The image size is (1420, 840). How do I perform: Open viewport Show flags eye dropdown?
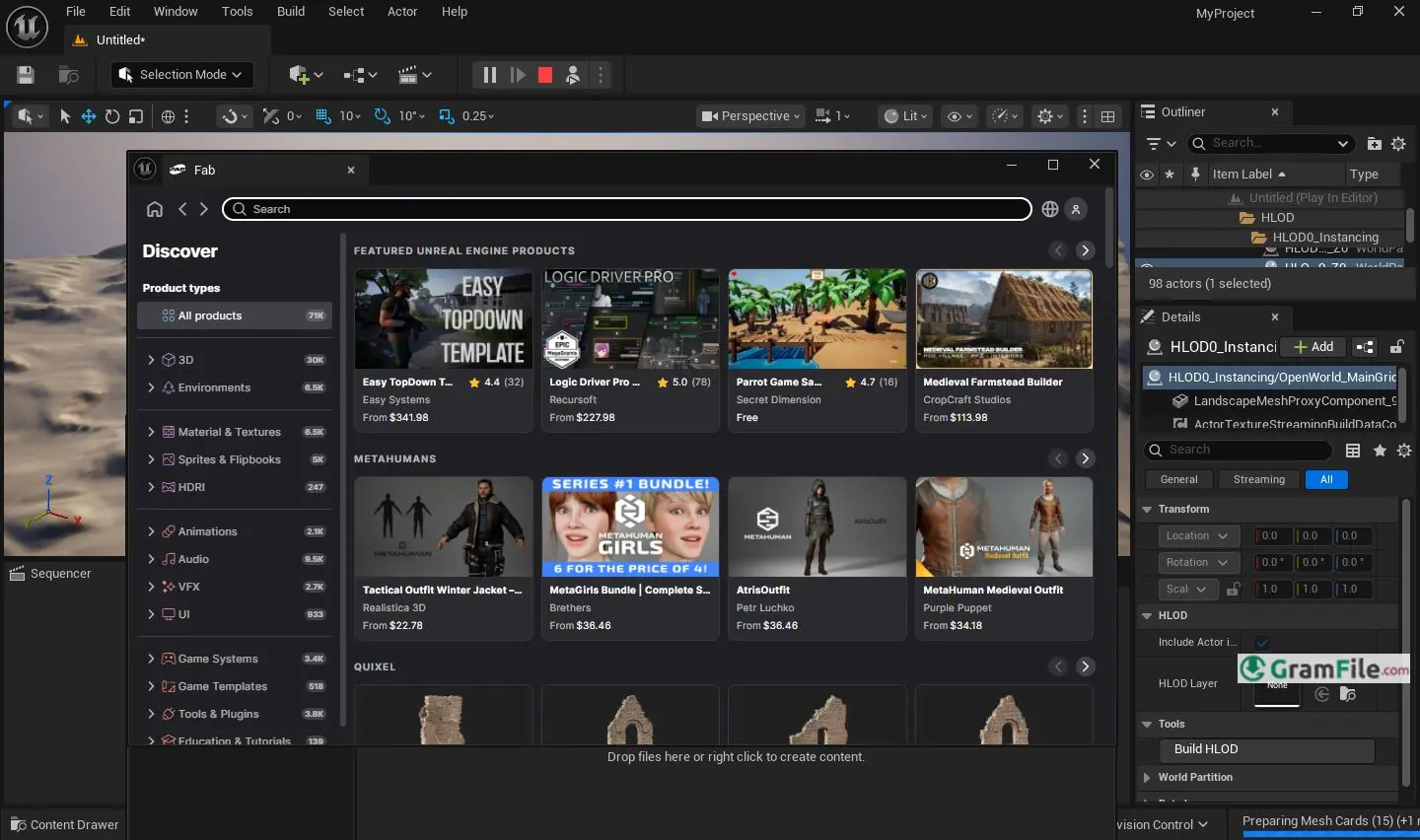(959, 116)
